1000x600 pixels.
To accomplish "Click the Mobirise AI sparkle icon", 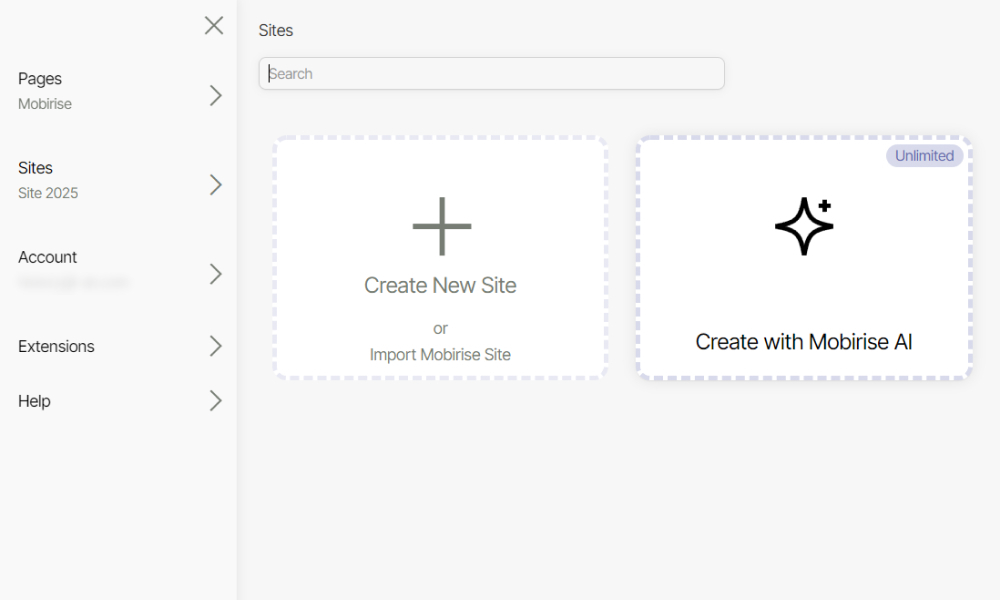I will pyautogui.click(x=804, y=226).
